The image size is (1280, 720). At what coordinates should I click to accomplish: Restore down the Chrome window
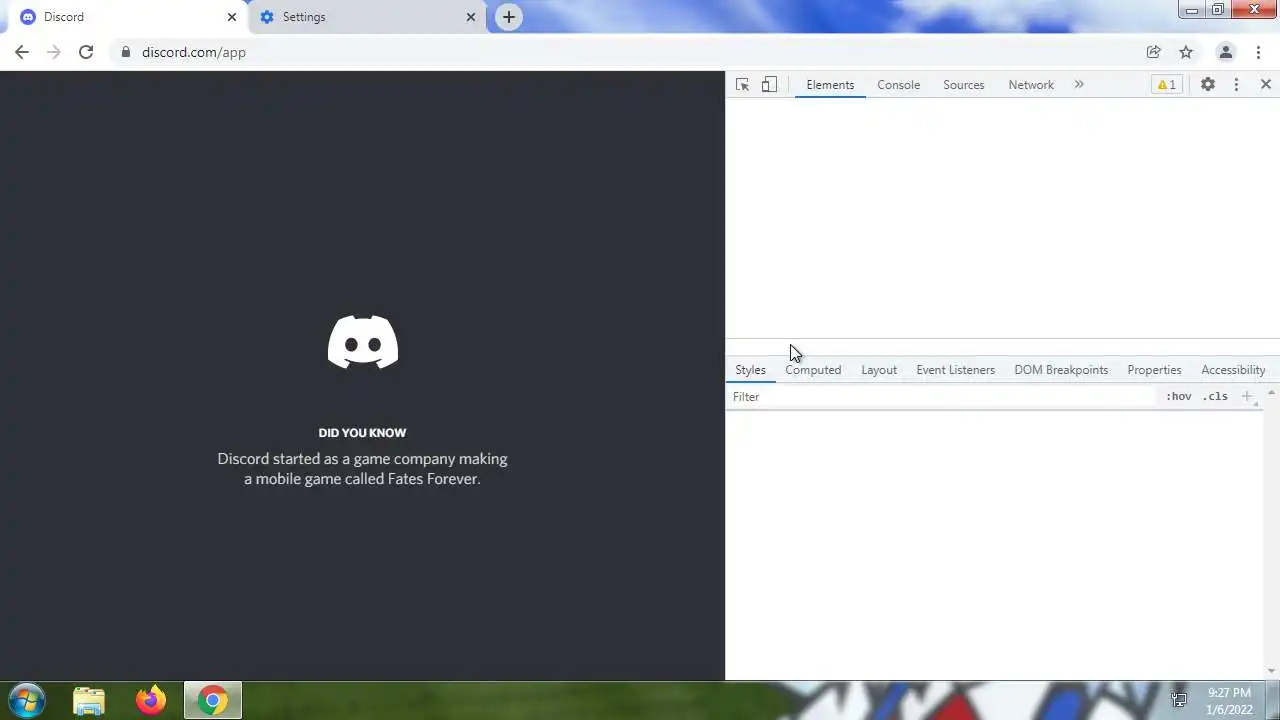click(x=1218, y=10)
